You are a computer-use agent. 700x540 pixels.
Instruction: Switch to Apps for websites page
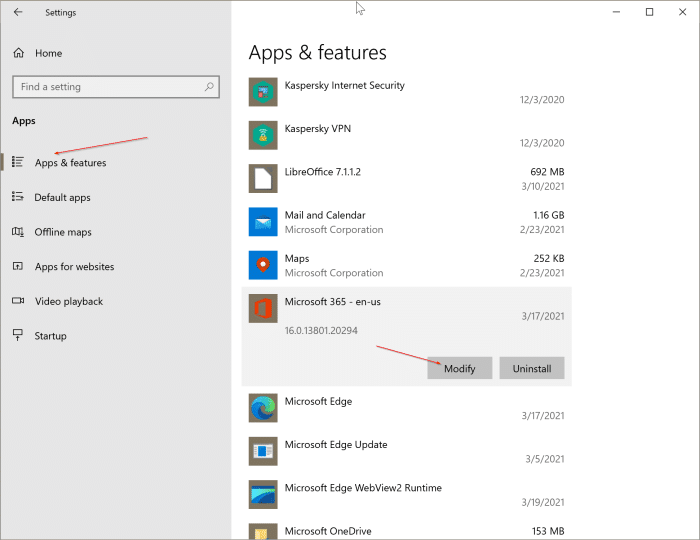pyautogui.click(x=74, y=267)
